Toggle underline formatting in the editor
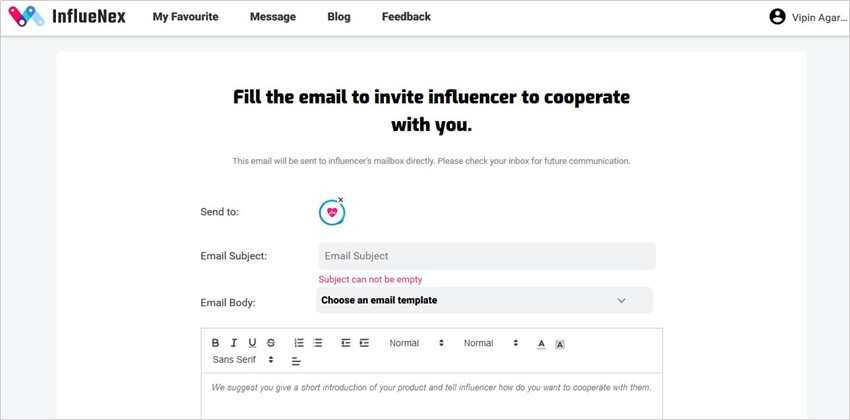850x420 pixels. point(252,343)
